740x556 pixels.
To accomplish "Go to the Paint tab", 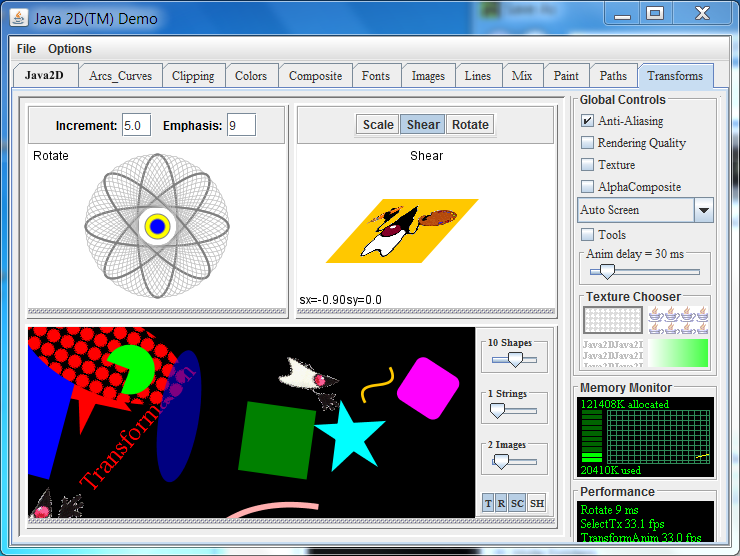I will pyautogui.click(x=566, y=76).
